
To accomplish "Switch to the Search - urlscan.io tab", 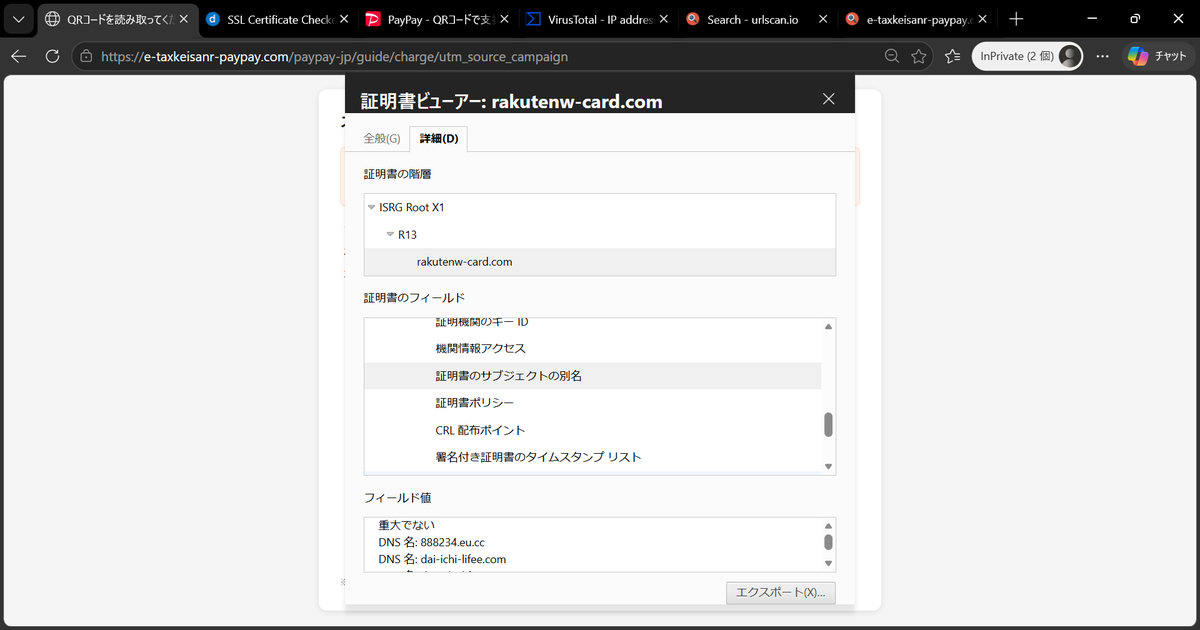I will (756, 19).
